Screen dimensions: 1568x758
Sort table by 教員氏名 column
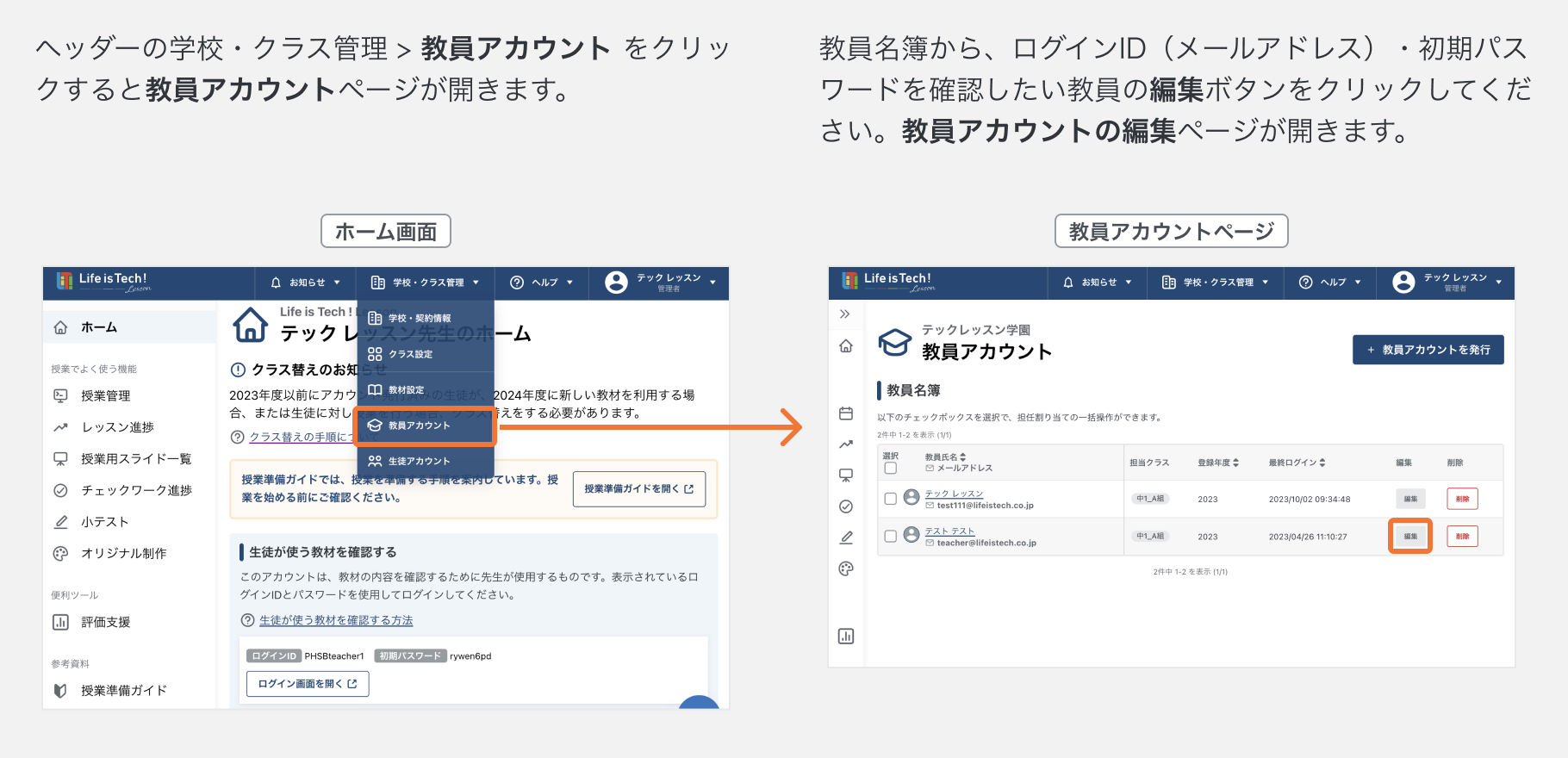click(946, 457)
